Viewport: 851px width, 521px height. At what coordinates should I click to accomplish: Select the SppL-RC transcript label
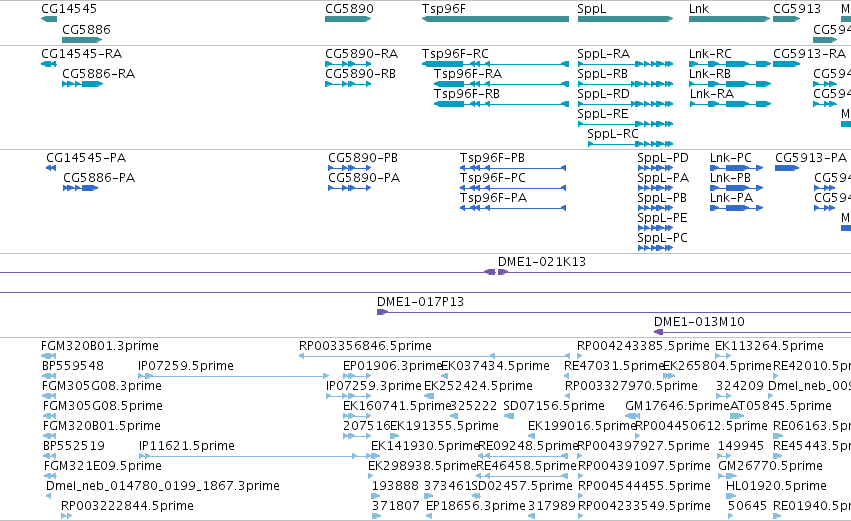coord(613,134)
